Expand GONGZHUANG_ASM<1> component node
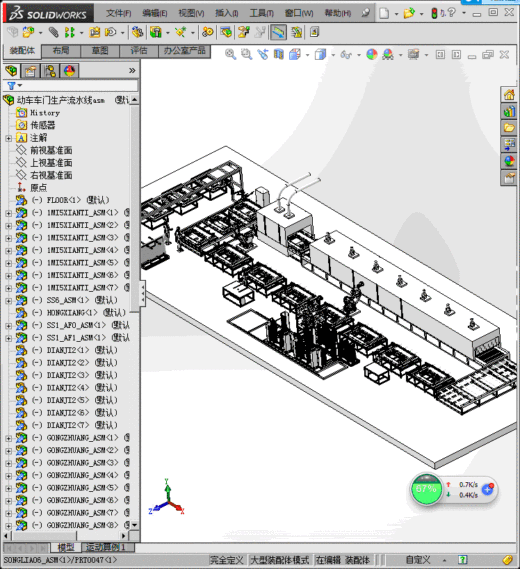This screenshot has height=569, width=520. tap(8, 438)
